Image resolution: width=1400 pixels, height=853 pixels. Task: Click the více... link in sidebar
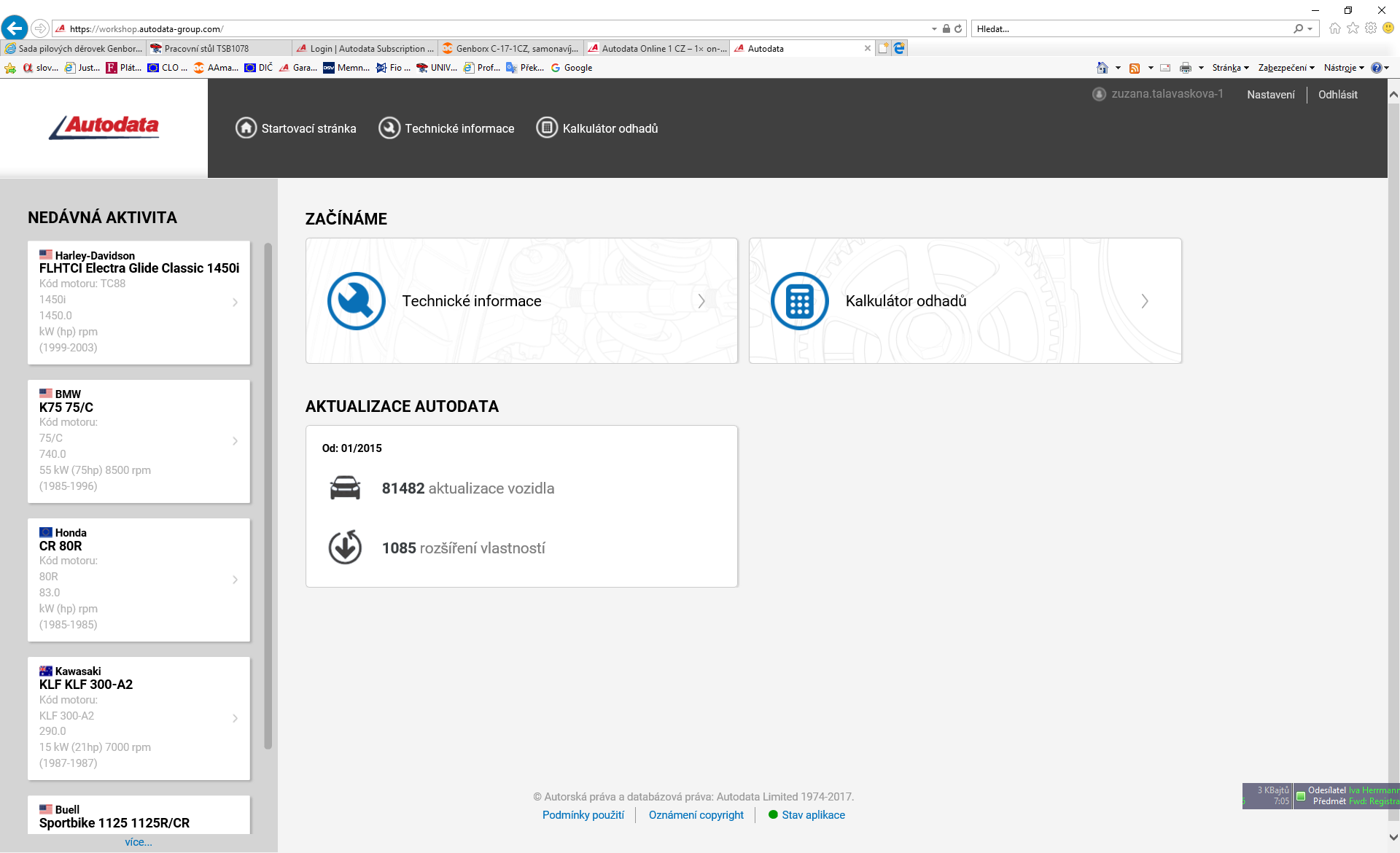click(x=139, y=842)
